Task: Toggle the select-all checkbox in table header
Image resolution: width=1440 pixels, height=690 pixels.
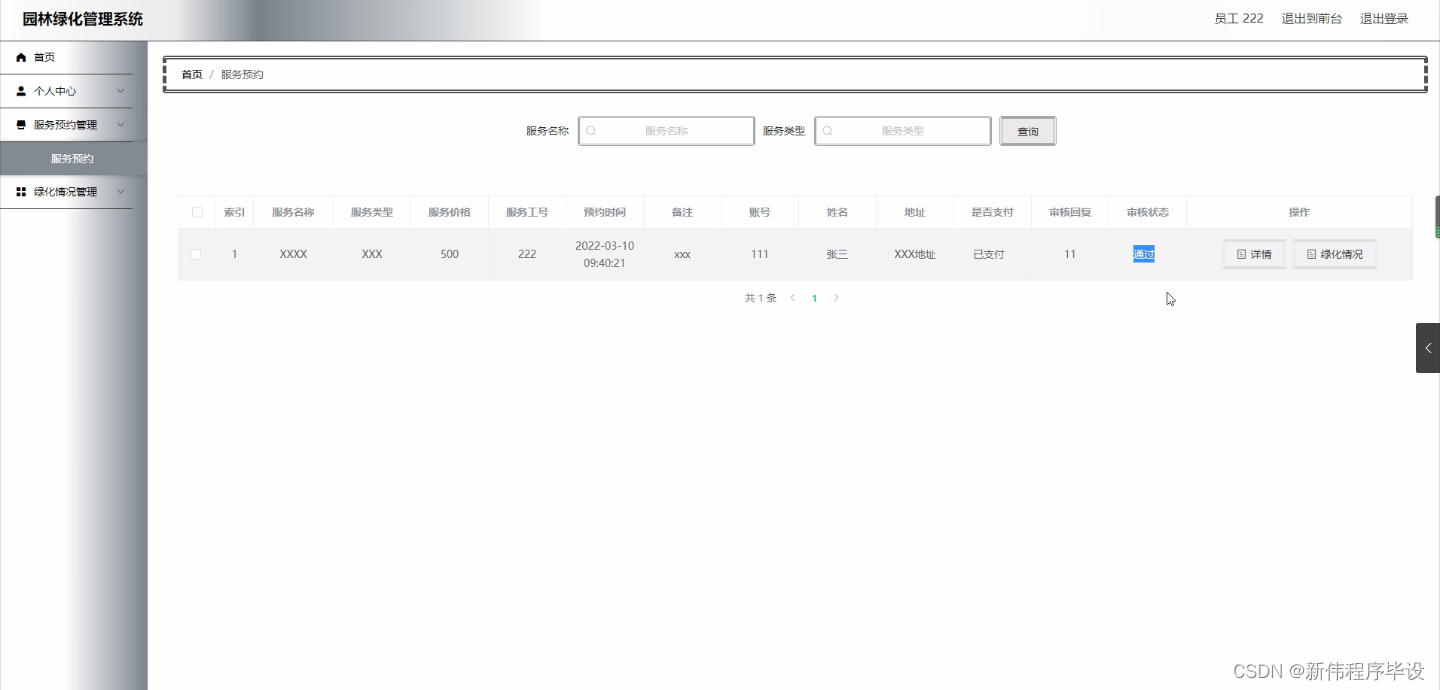Action: pyautogui.click(x=196, y=211)
